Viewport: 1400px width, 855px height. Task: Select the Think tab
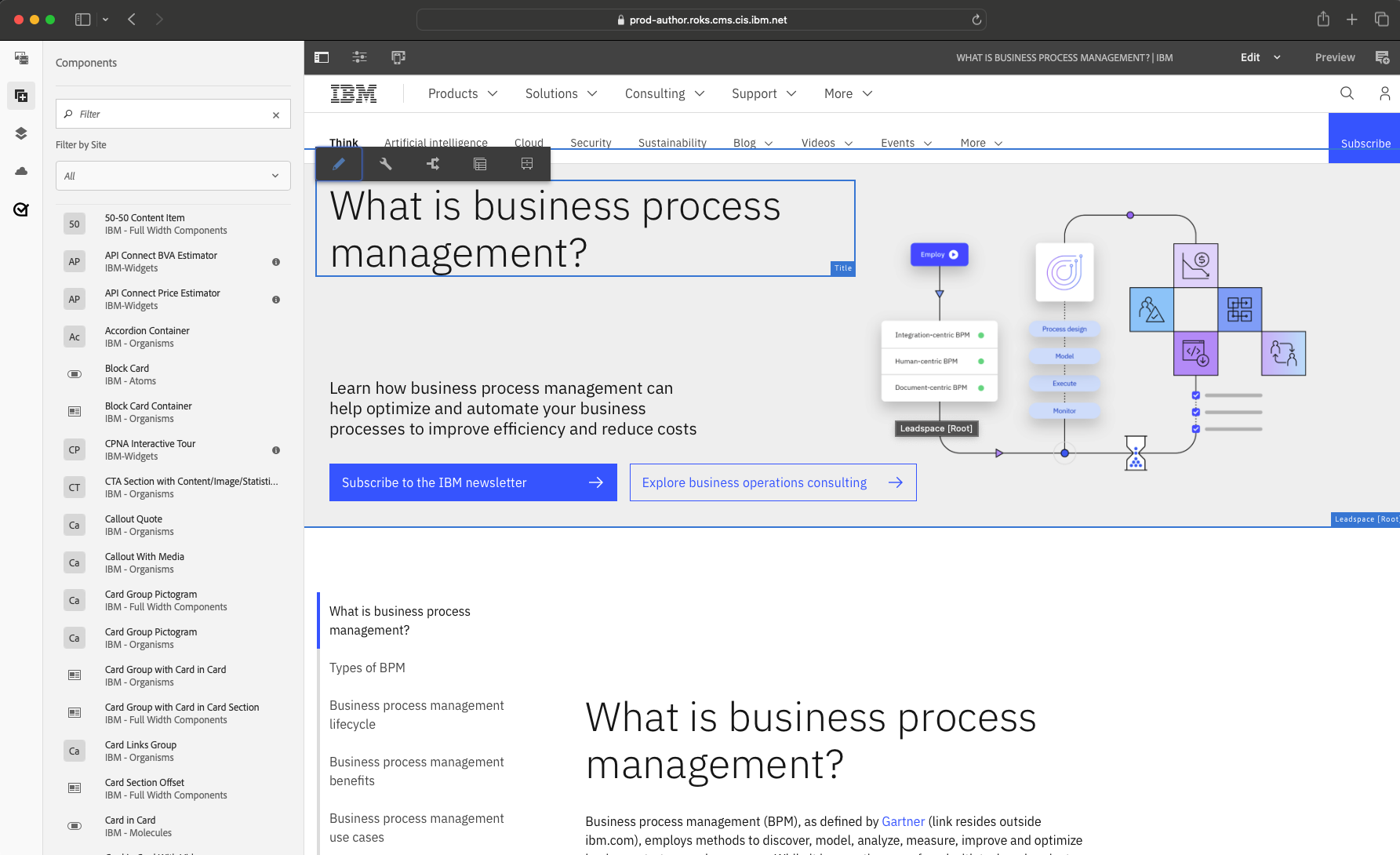coord(344,143)
